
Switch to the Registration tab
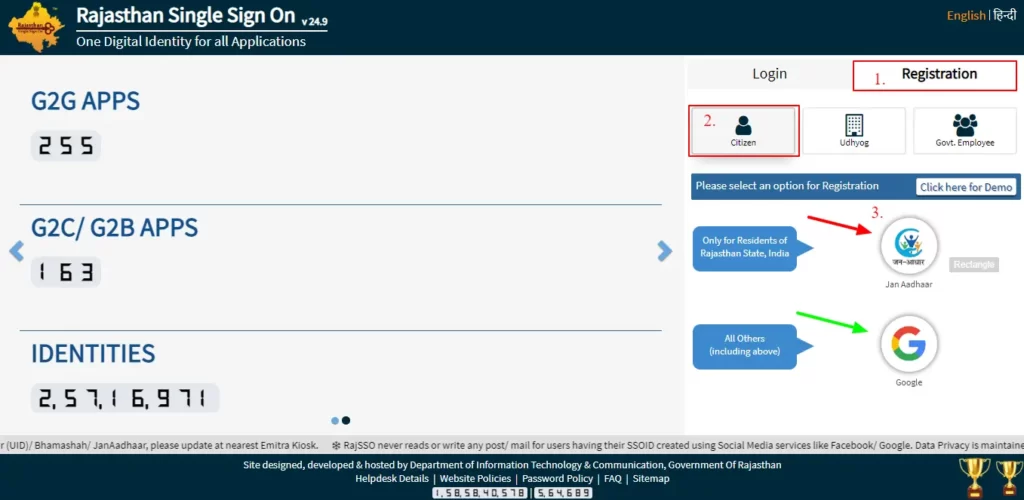935,75
